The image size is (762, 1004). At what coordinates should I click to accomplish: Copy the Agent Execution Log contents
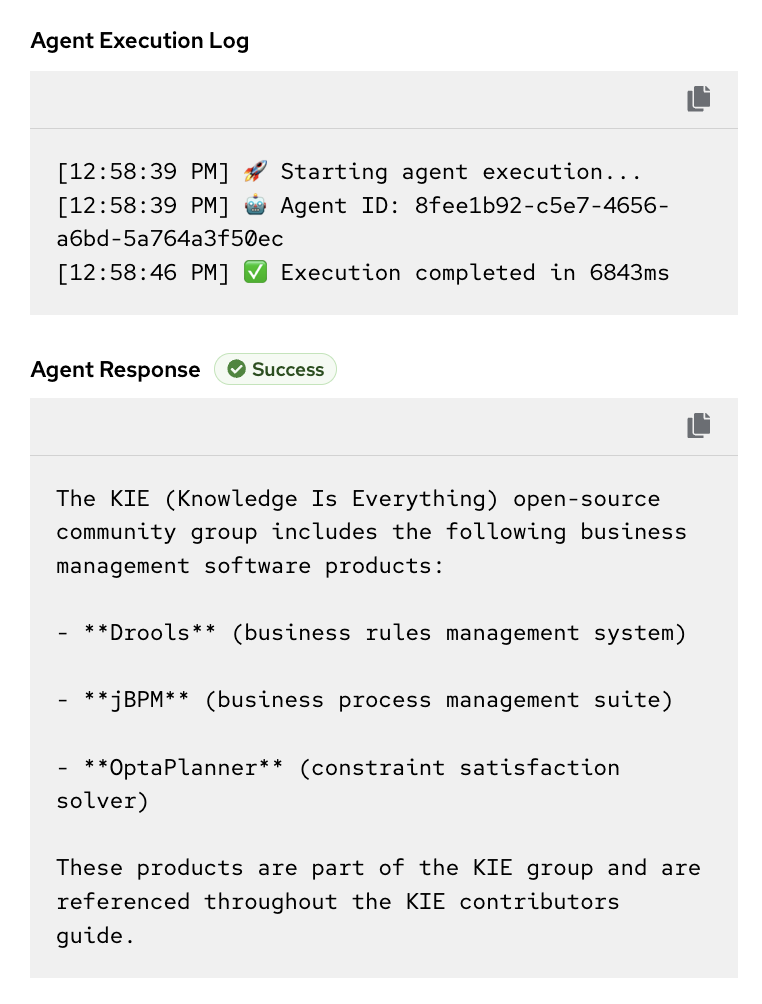click(x=698, y=99)
